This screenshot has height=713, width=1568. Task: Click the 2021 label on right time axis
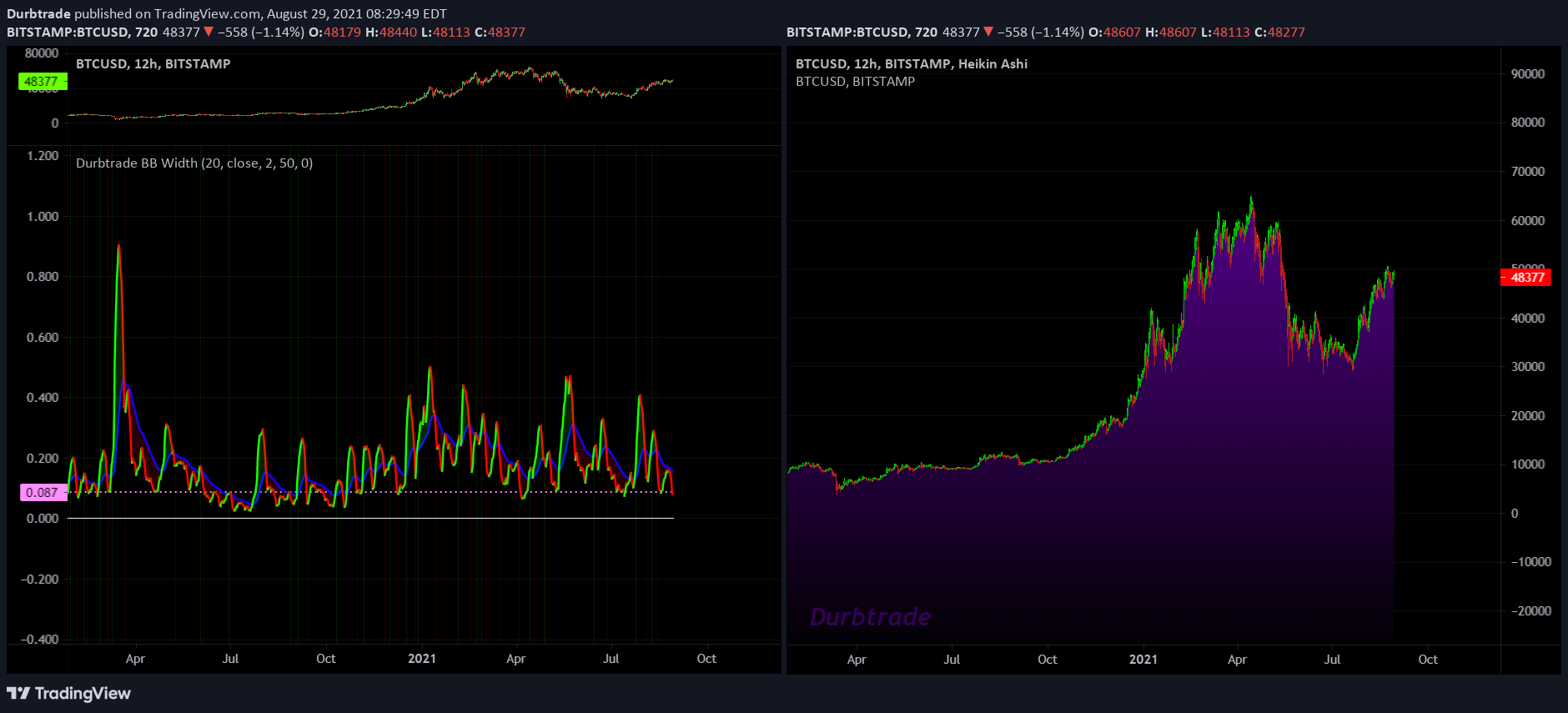pos(1143,659)
